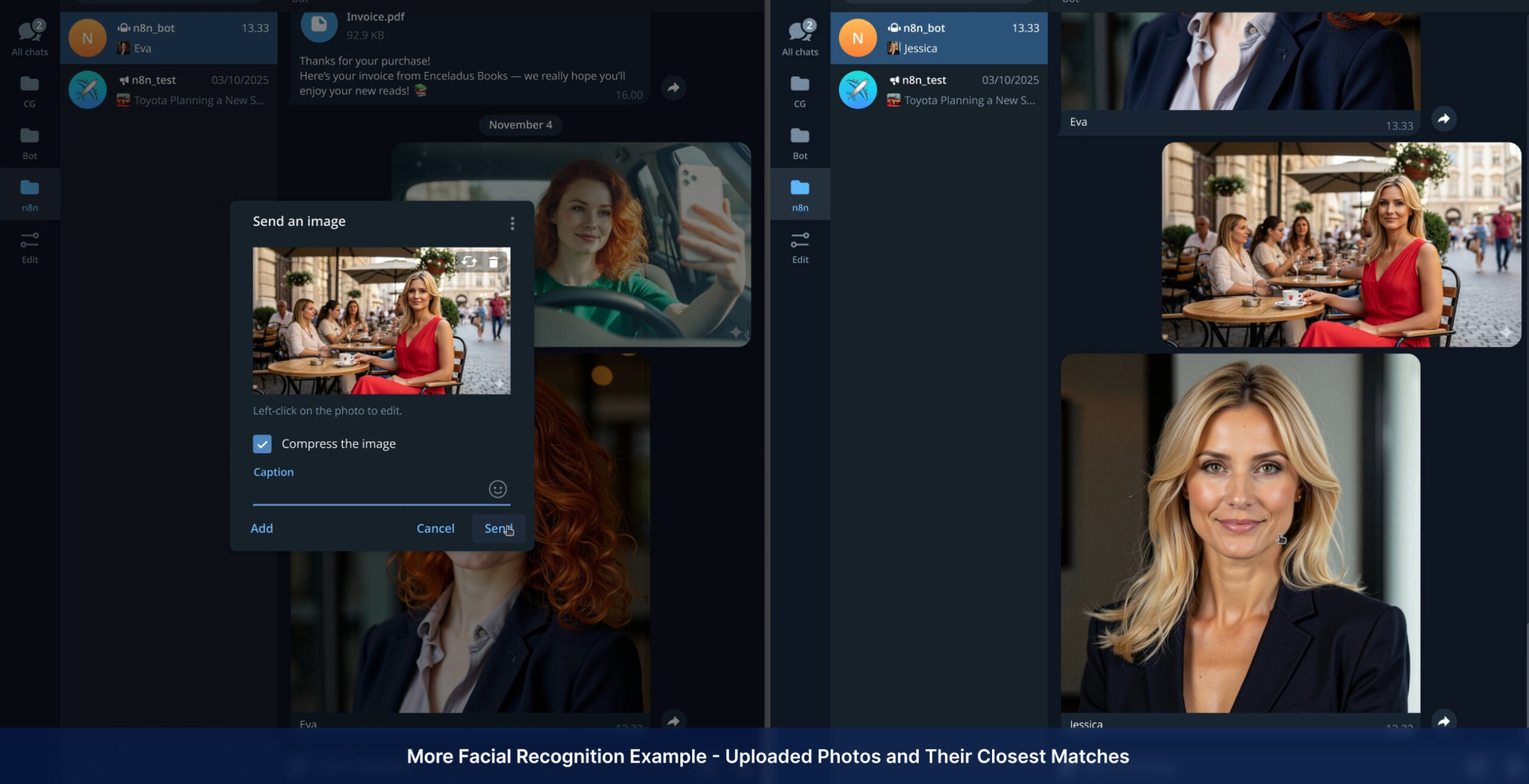Forward the Eva photo message in the right chat

pyautogui.click(x=1444, y=119)
